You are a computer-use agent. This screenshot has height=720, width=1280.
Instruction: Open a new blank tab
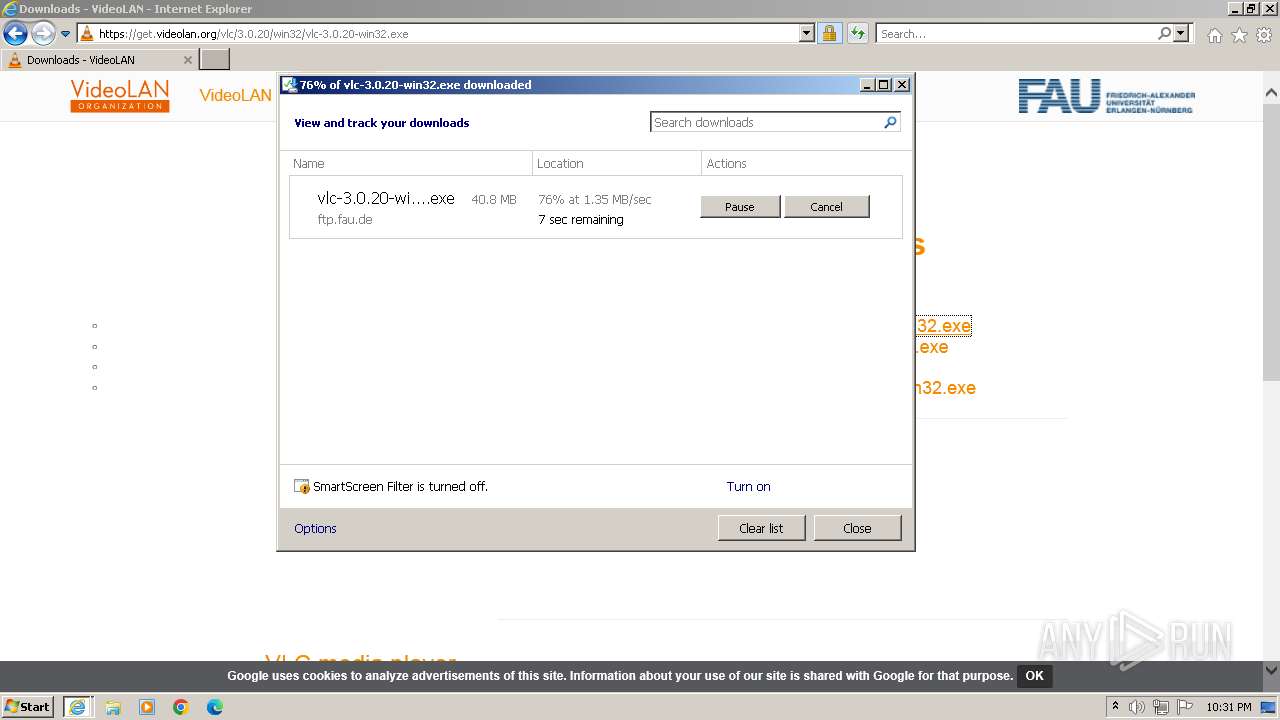215,60
